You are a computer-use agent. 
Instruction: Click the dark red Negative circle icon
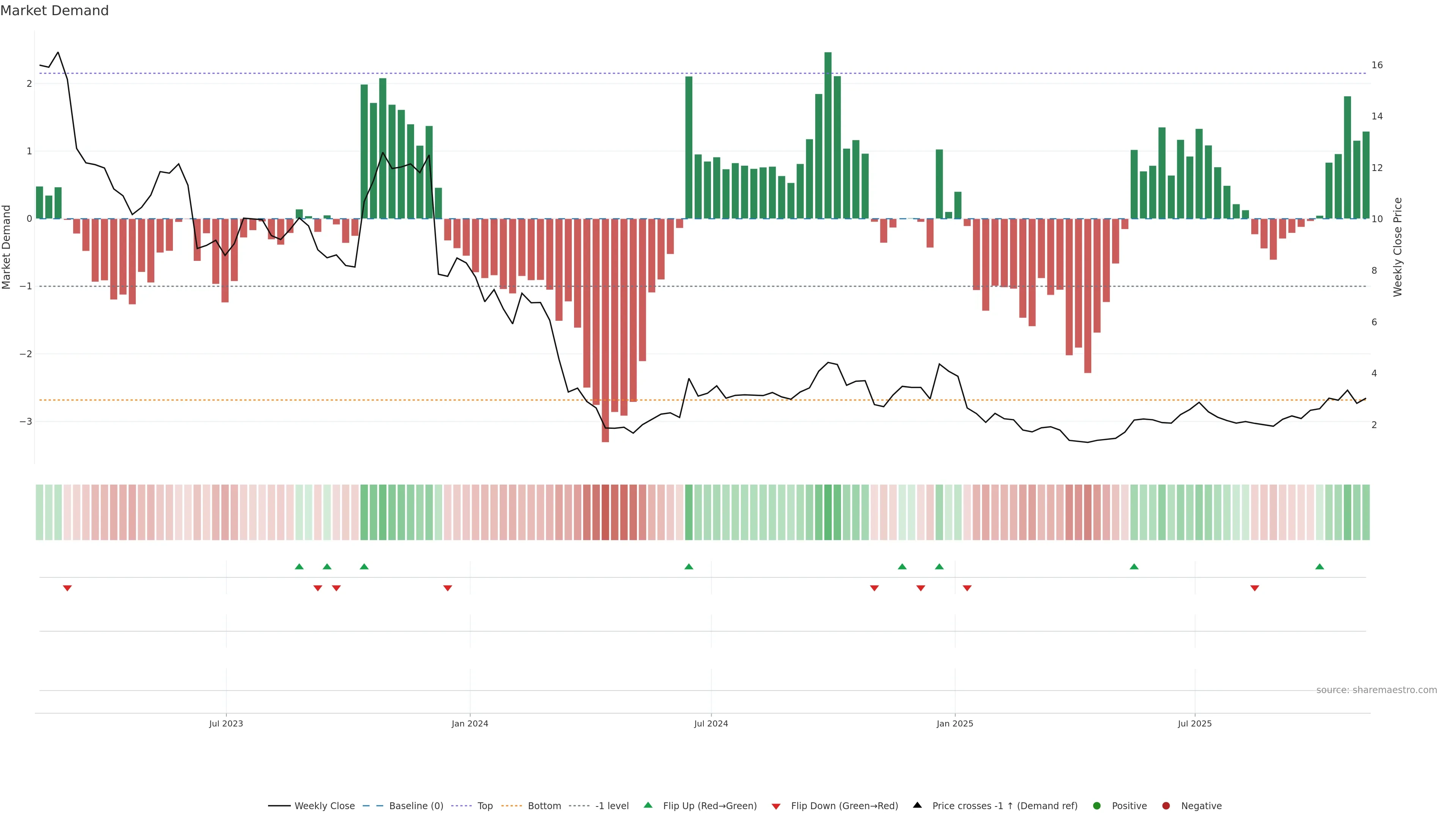(x=1166, y=805)
